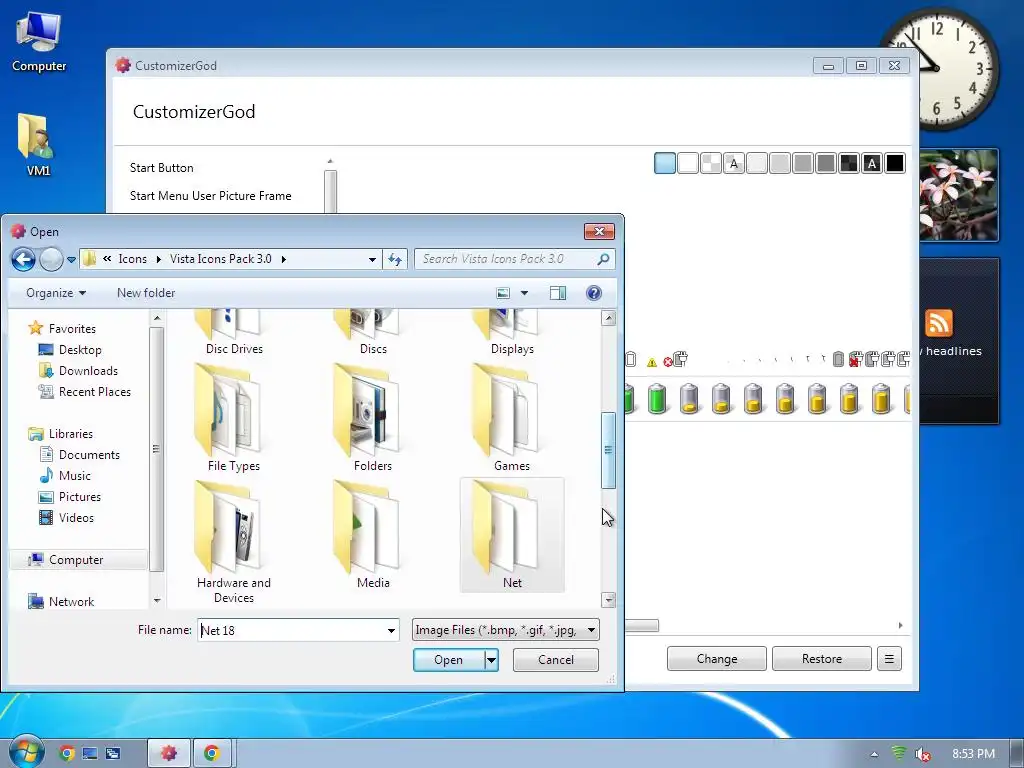
Task: Click the file list scroll-down arrow
Action: click(608, 600)
